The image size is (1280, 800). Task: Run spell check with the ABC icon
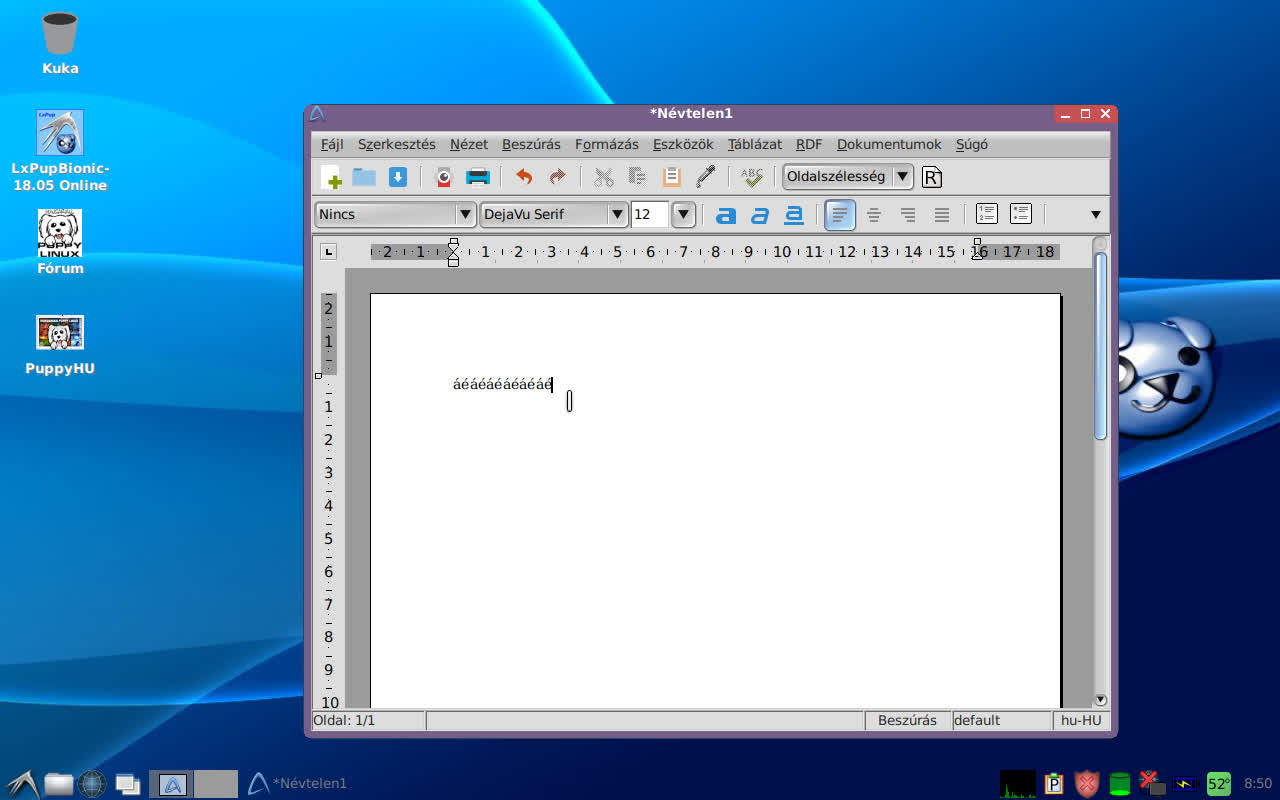751,177
